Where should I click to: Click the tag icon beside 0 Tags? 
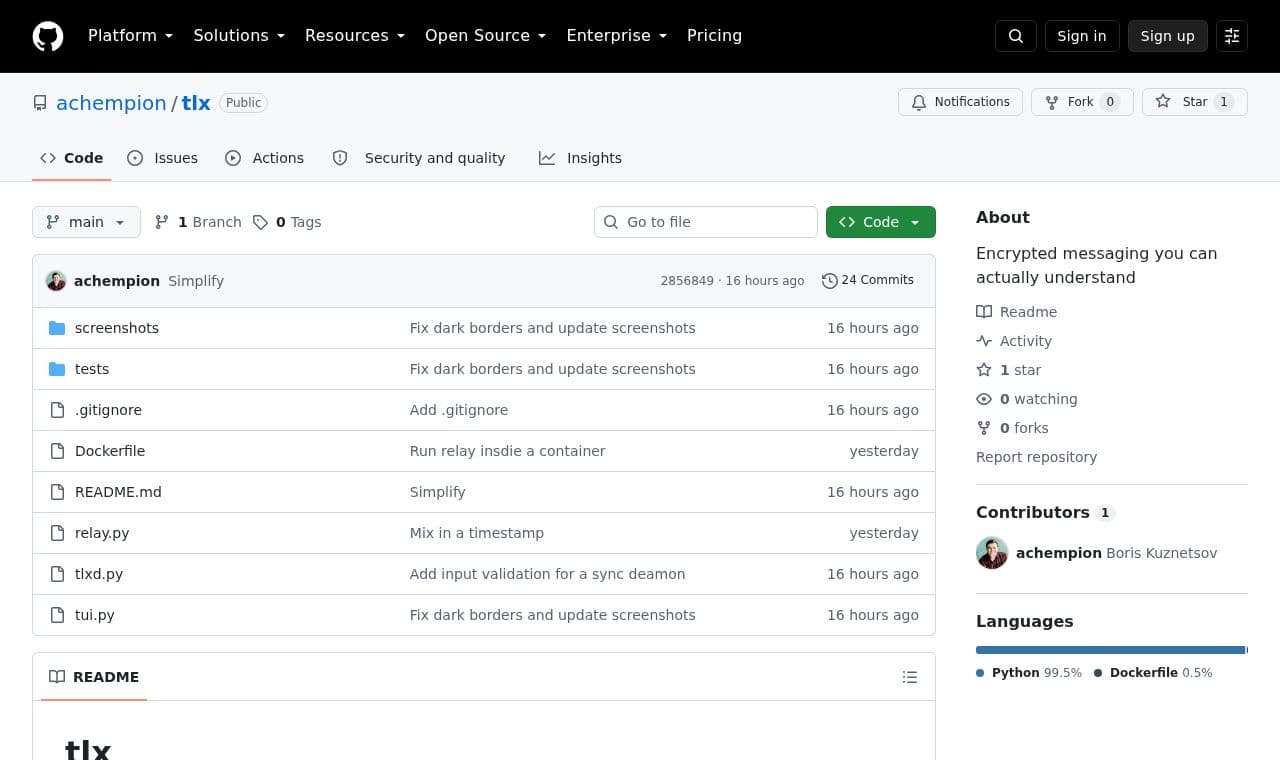coord(260,222)
